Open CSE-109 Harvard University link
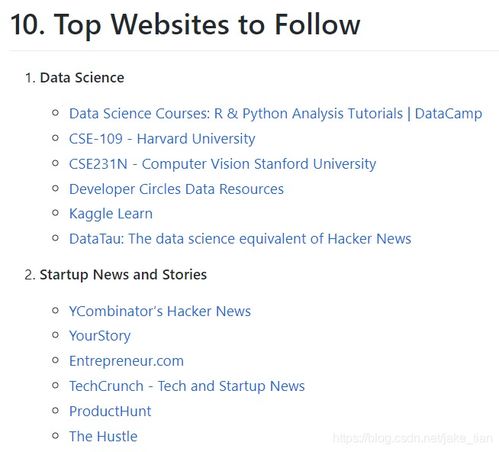499x452 pixels. point(162,139)
